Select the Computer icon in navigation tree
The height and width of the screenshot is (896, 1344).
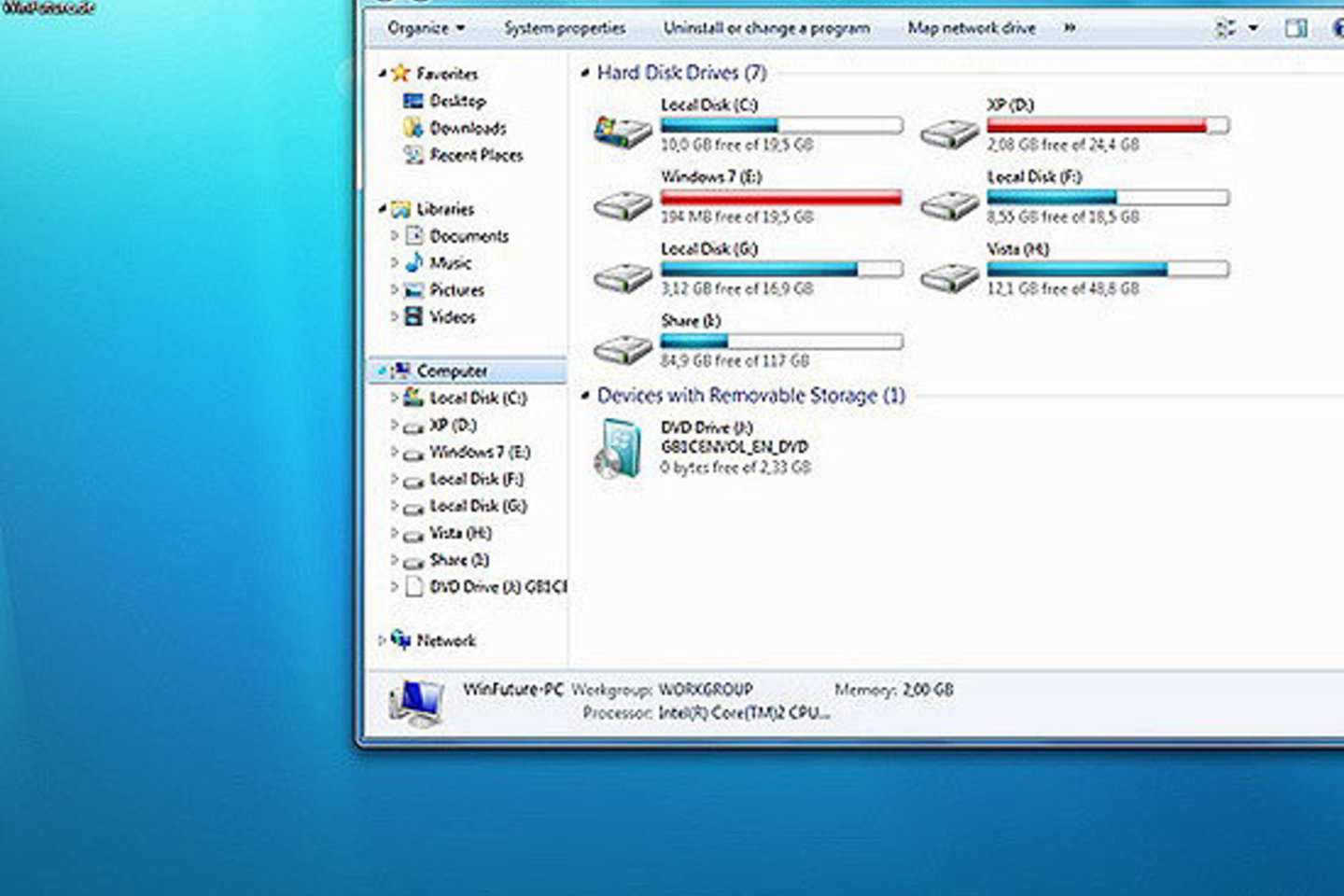pyautogui.click(x=400, y=371)
